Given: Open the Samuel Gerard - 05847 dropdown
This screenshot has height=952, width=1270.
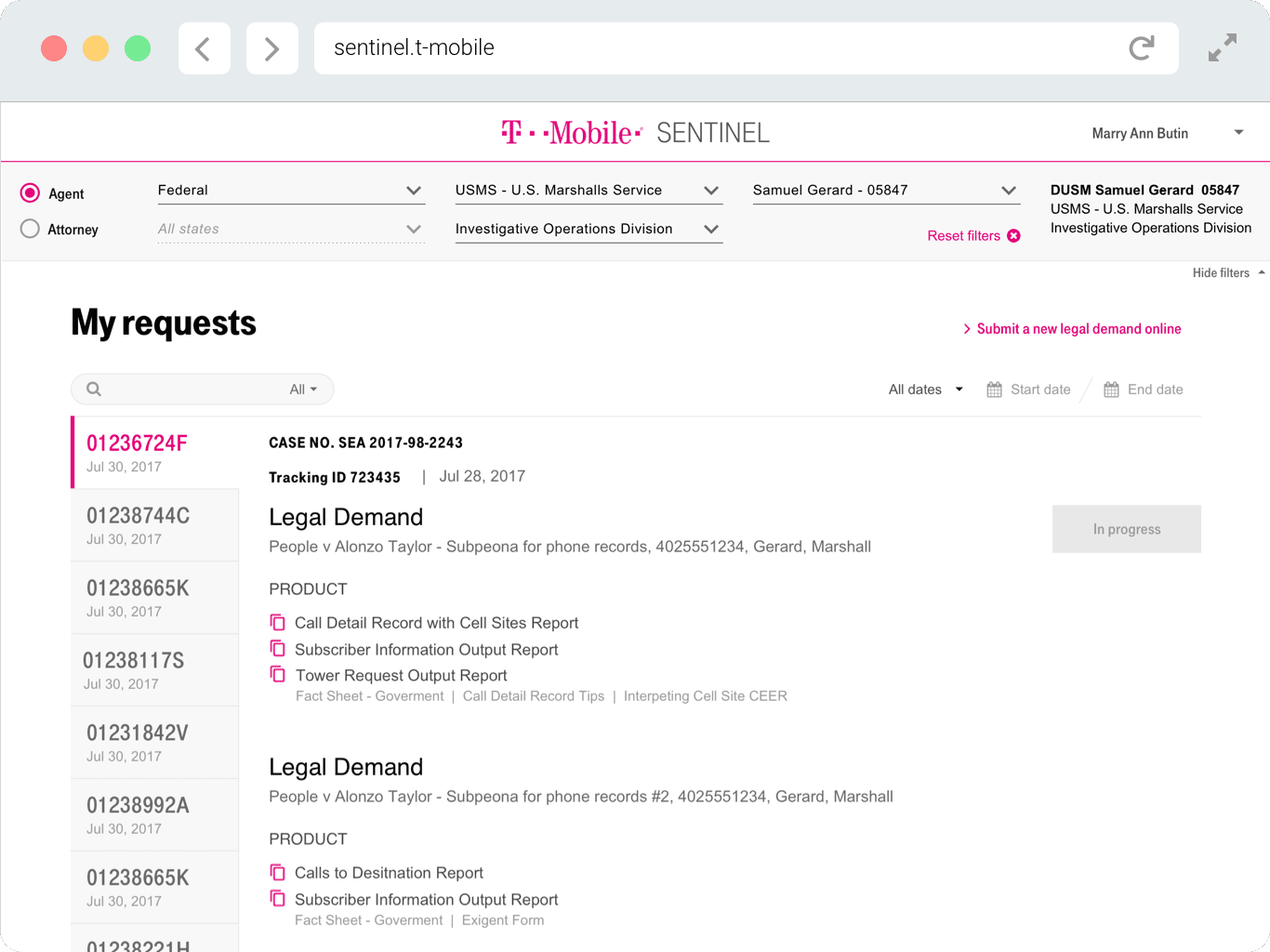Looking at the screenshot, I should click(886, 191).
